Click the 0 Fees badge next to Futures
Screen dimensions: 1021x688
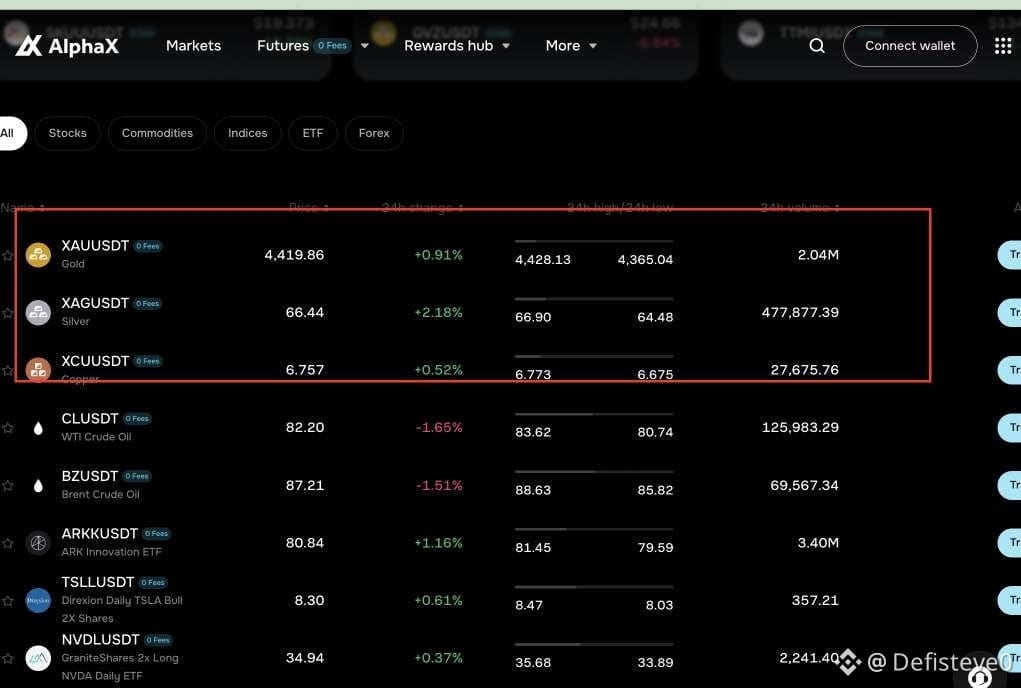[x=332, y=46]
